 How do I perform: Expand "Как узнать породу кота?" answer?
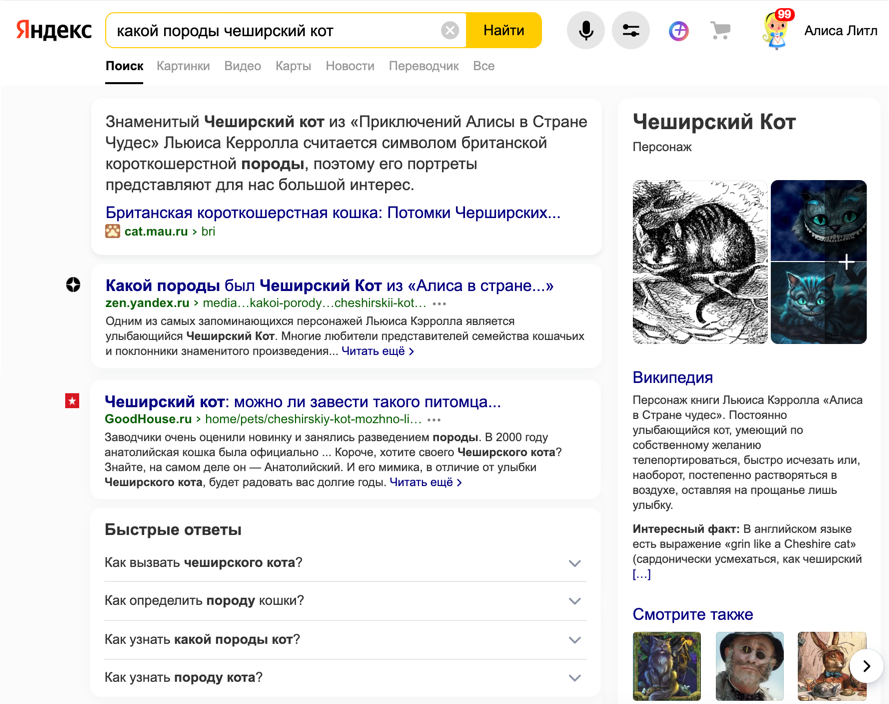pos(574,678)
